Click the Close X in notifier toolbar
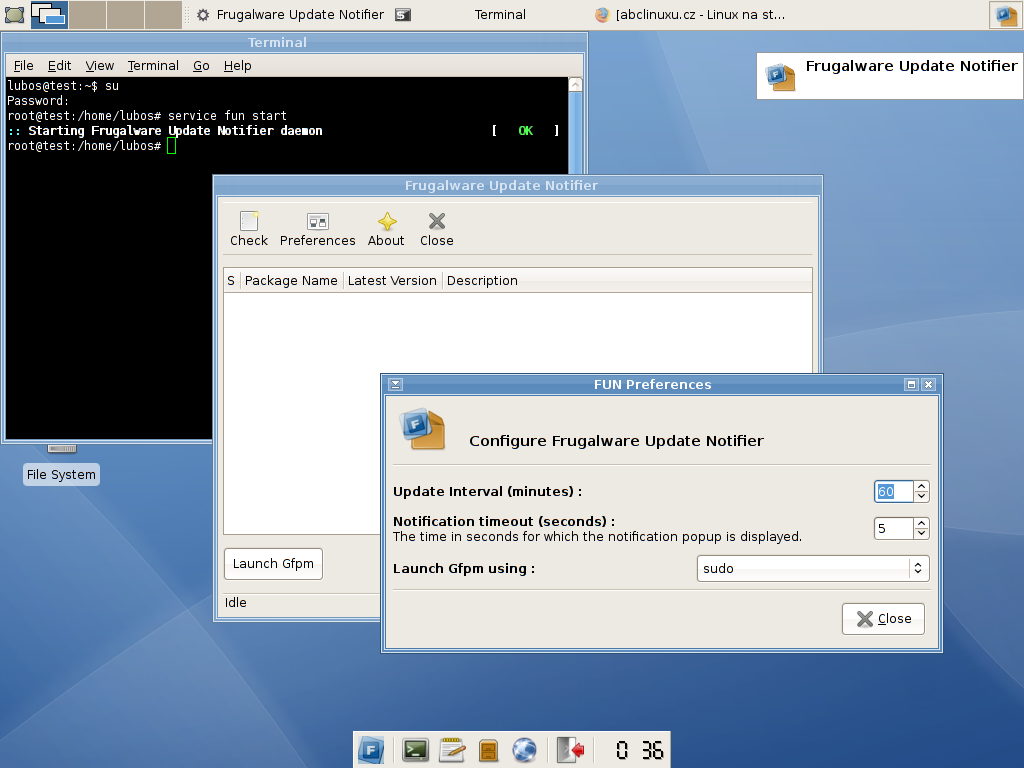Viewport: 1024px width, 768px height. 437,221
